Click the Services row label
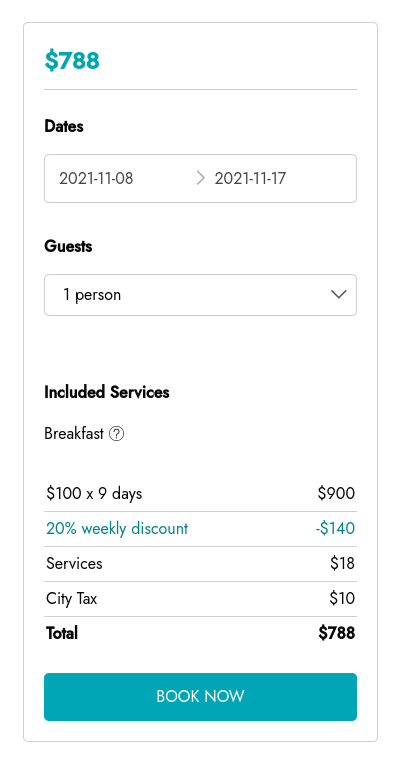 pos(74,563)
